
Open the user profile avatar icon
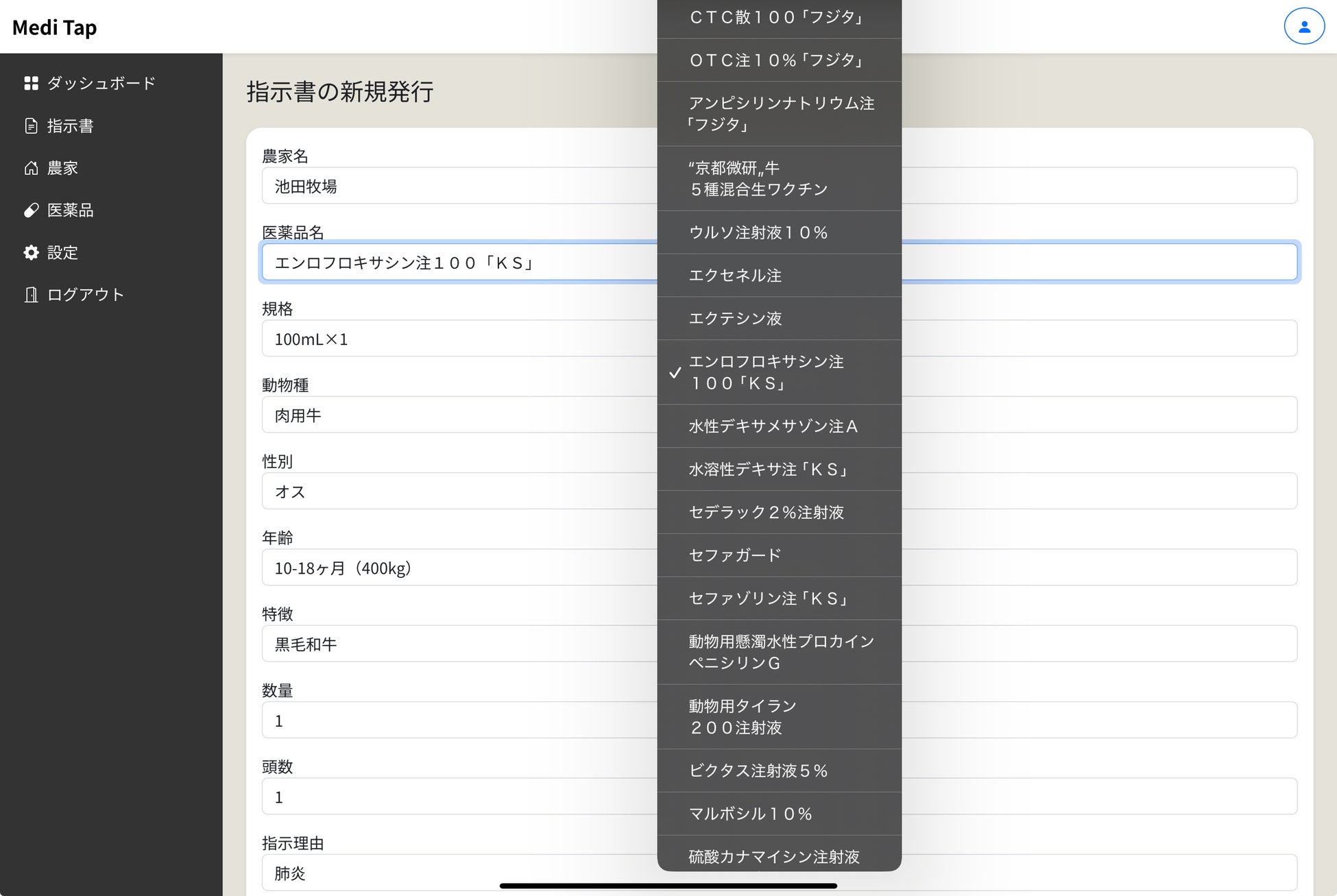click(1303, 27)
